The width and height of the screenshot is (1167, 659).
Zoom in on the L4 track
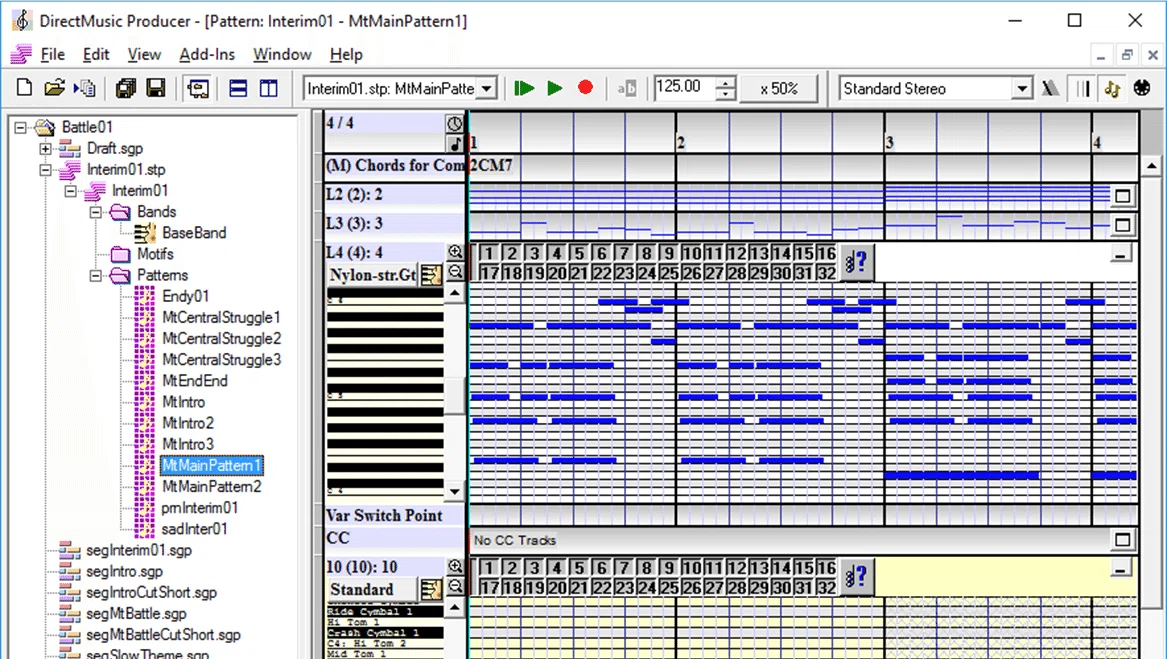pyautogui.click(x=455, y=252)
